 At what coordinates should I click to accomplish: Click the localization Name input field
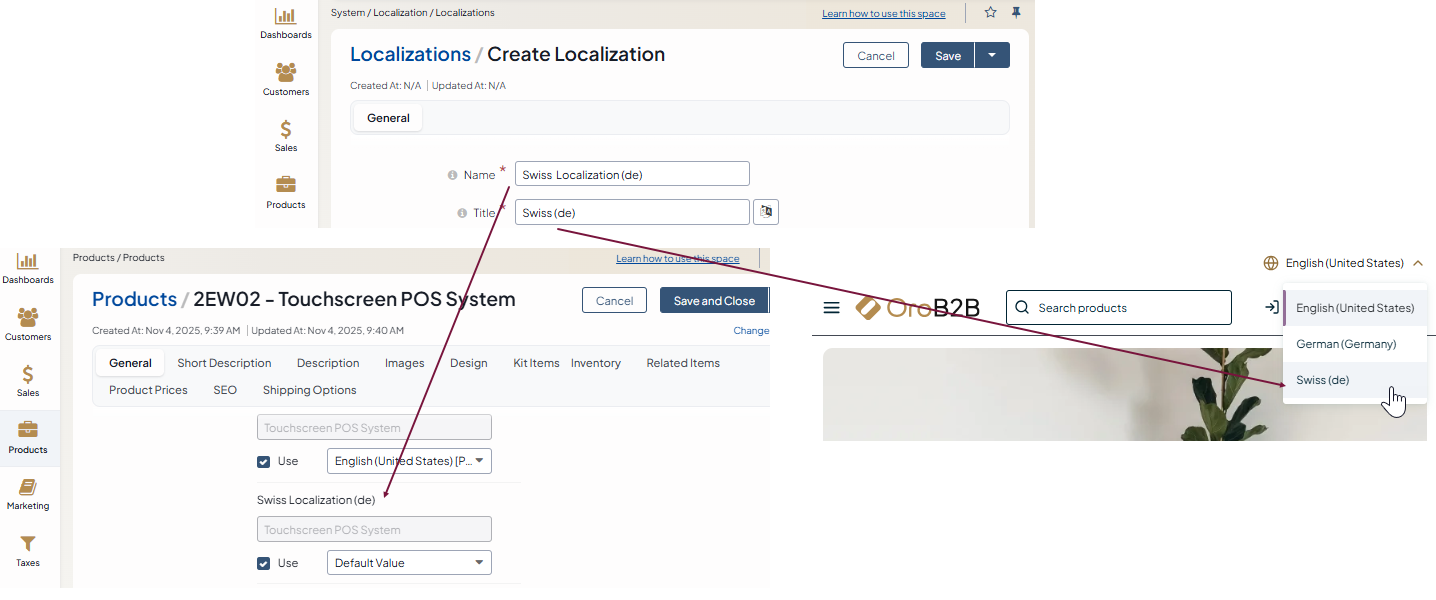click(x=631, y=174)
